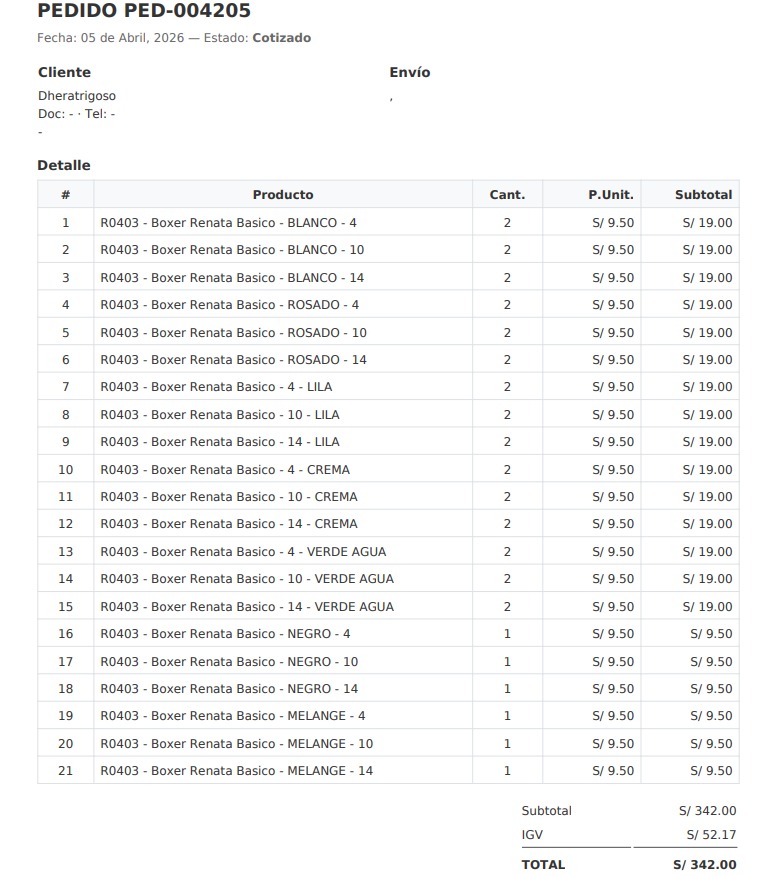Click the Detalle section heading
Screen dimensions: 769x877
(64, 166)
